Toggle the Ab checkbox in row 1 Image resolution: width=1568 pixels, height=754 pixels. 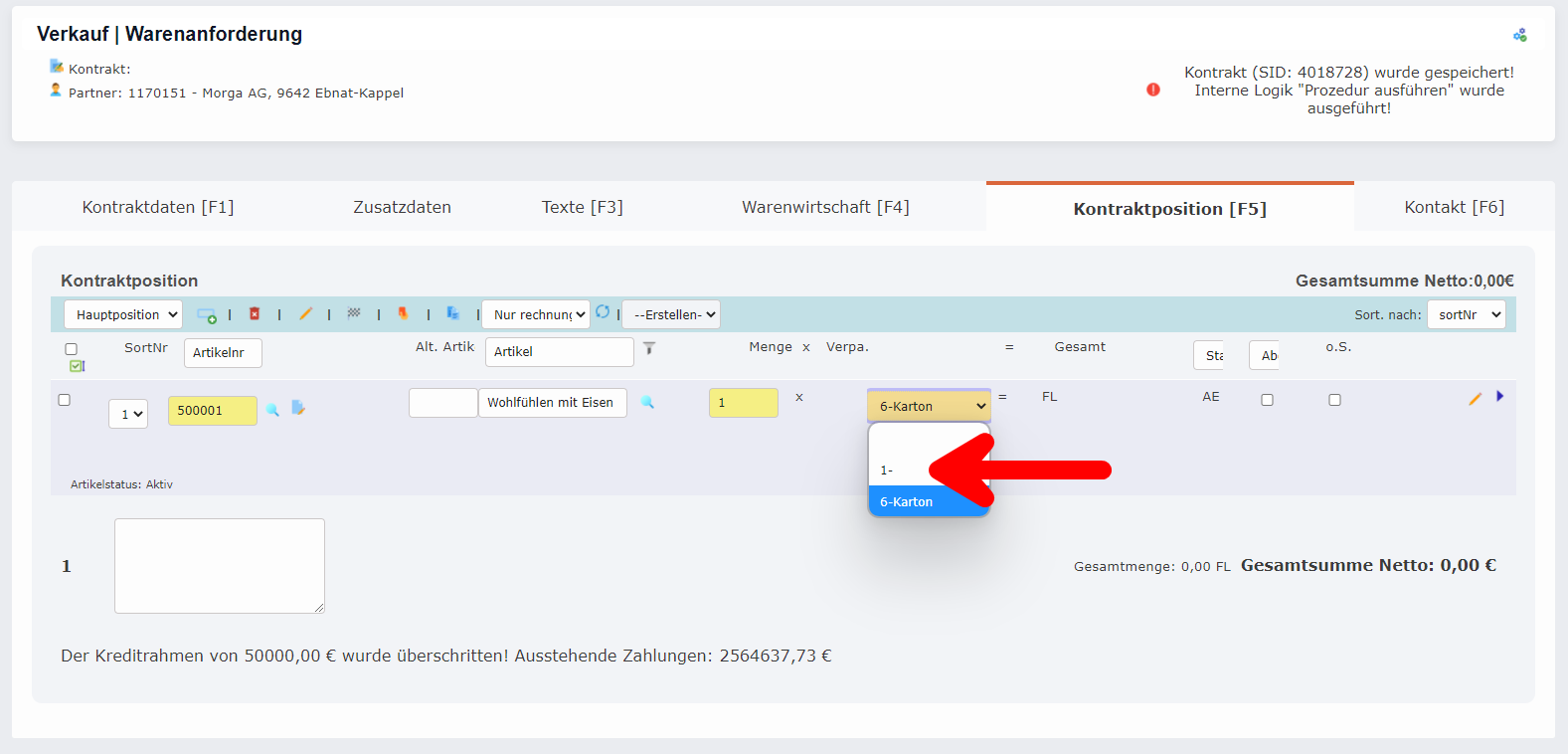pyautogui.click(x=1267, y=400)
